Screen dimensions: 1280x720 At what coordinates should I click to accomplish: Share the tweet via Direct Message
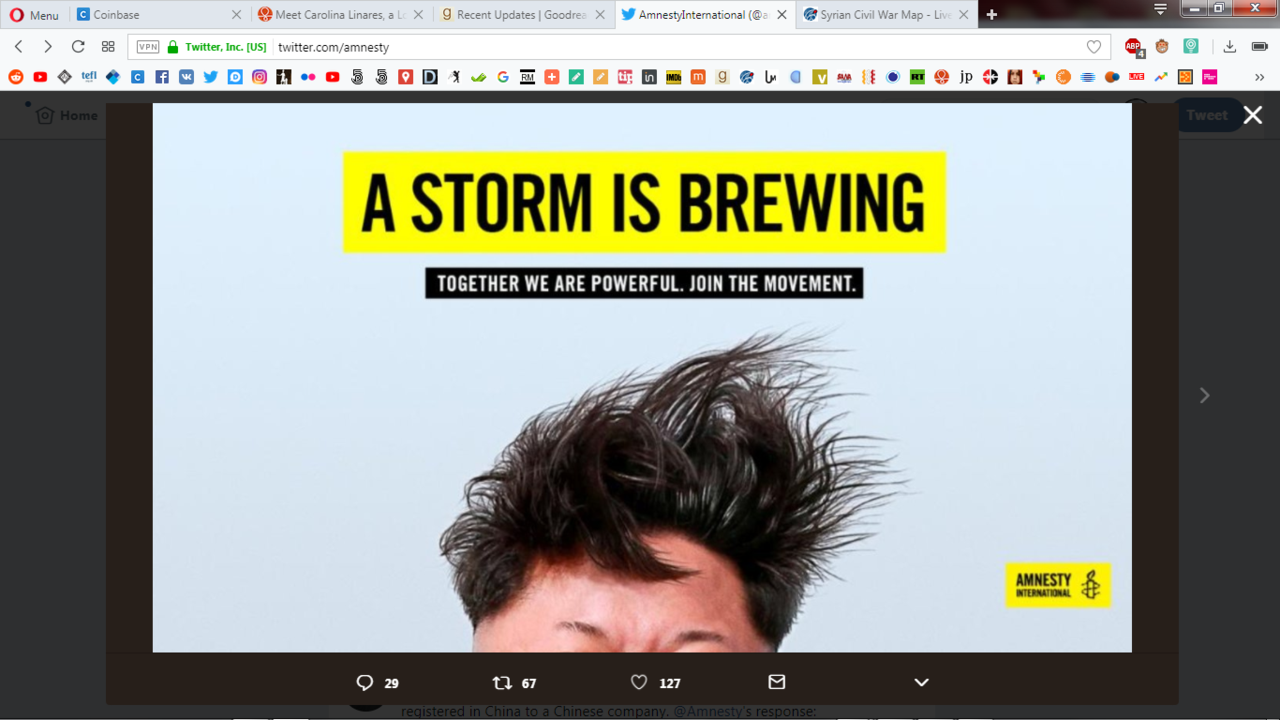777,682
